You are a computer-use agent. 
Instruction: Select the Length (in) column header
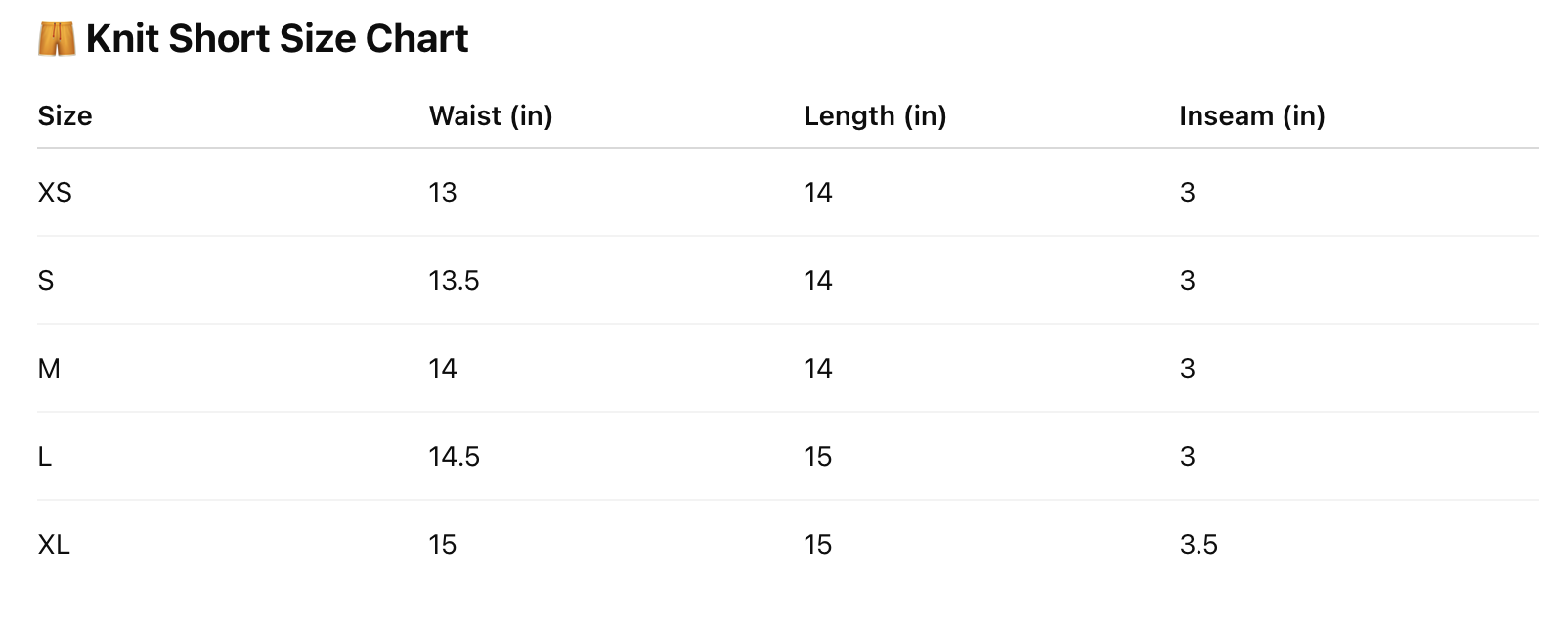pos(875,115)
